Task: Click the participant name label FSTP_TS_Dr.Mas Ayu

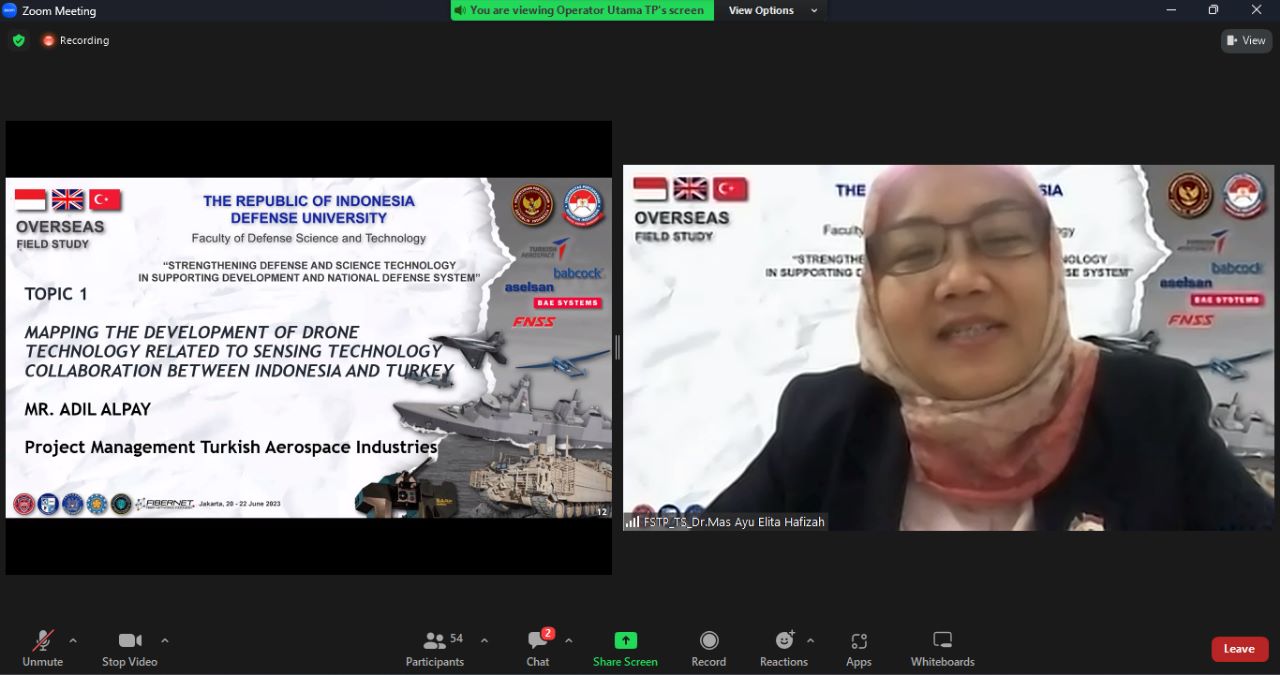Action: coord(726,522)
